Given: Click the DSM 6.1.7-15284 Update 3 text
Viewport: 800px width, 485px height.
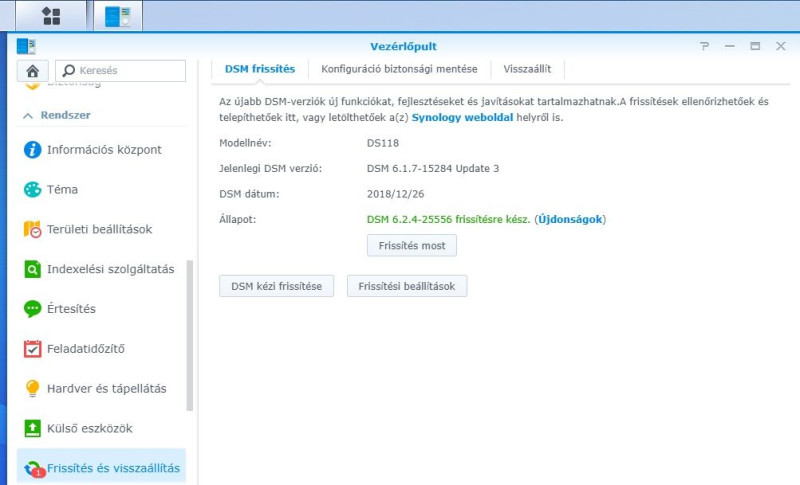Looking at the screenshot, I should [433, 168].
